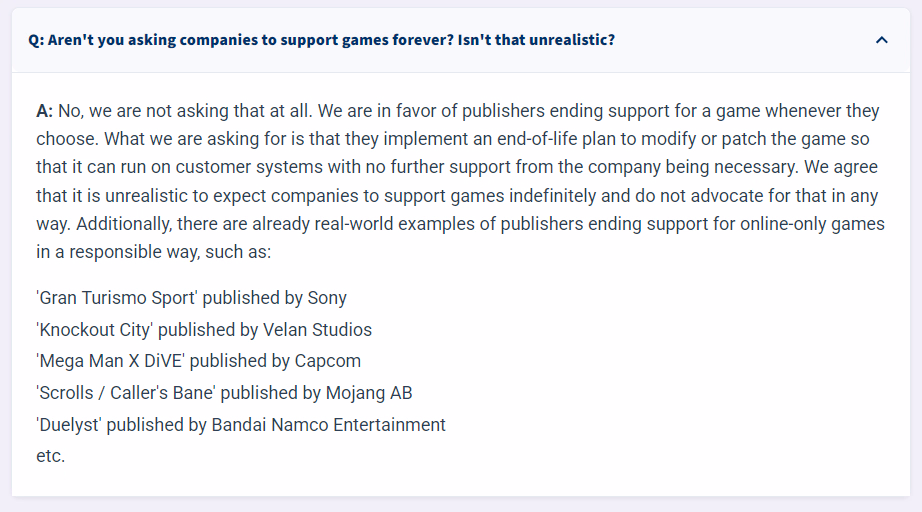Click the 'Q:' prefix of the header

coord(36,40)
